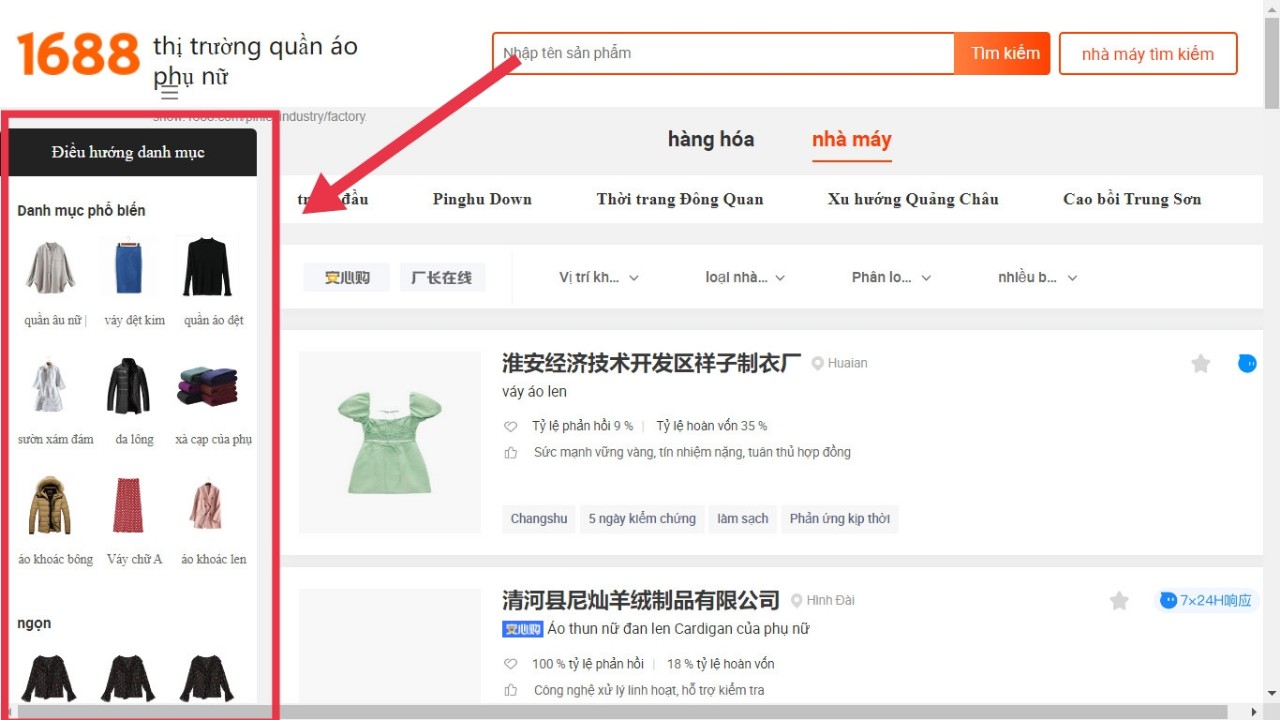Select the Pinghu Down tab
Image resolution: width=1280 pixels, height=720 pixels.
pyautogui.click(x=482, y=199)
